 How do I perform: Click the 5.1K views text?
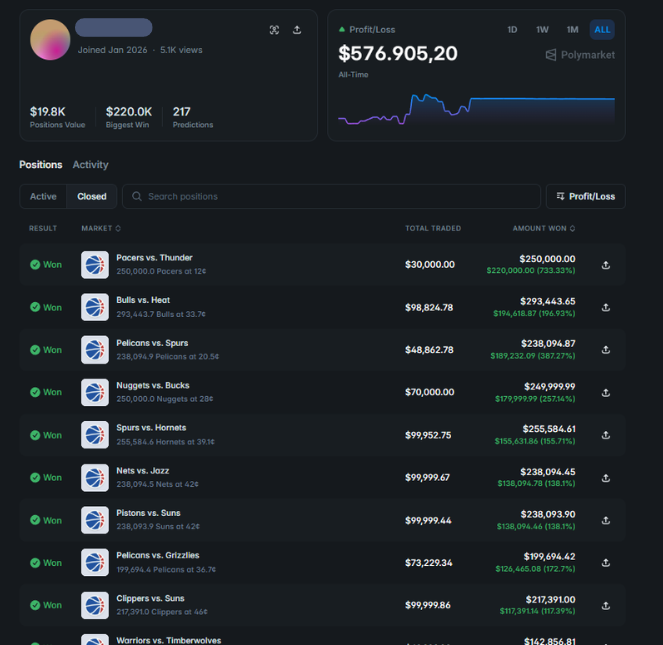181,50
